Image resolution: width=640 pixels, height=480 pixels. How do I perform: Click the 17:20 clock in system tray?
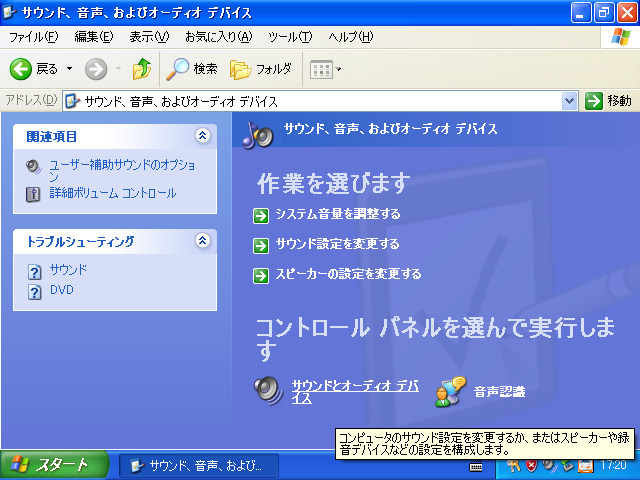click(x=614, y=465)
